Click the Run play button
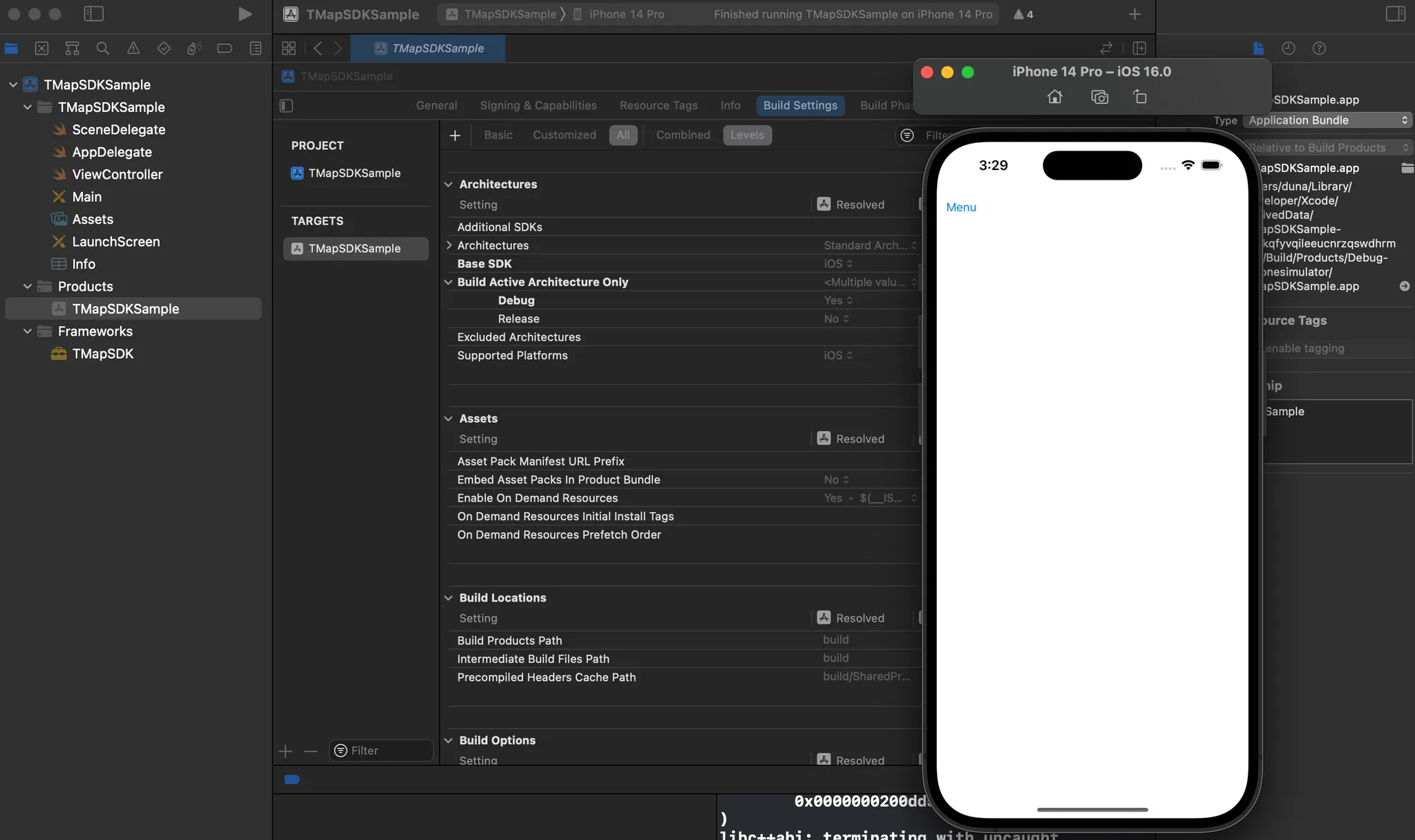Screen dimensions: 1415x840 245,14
